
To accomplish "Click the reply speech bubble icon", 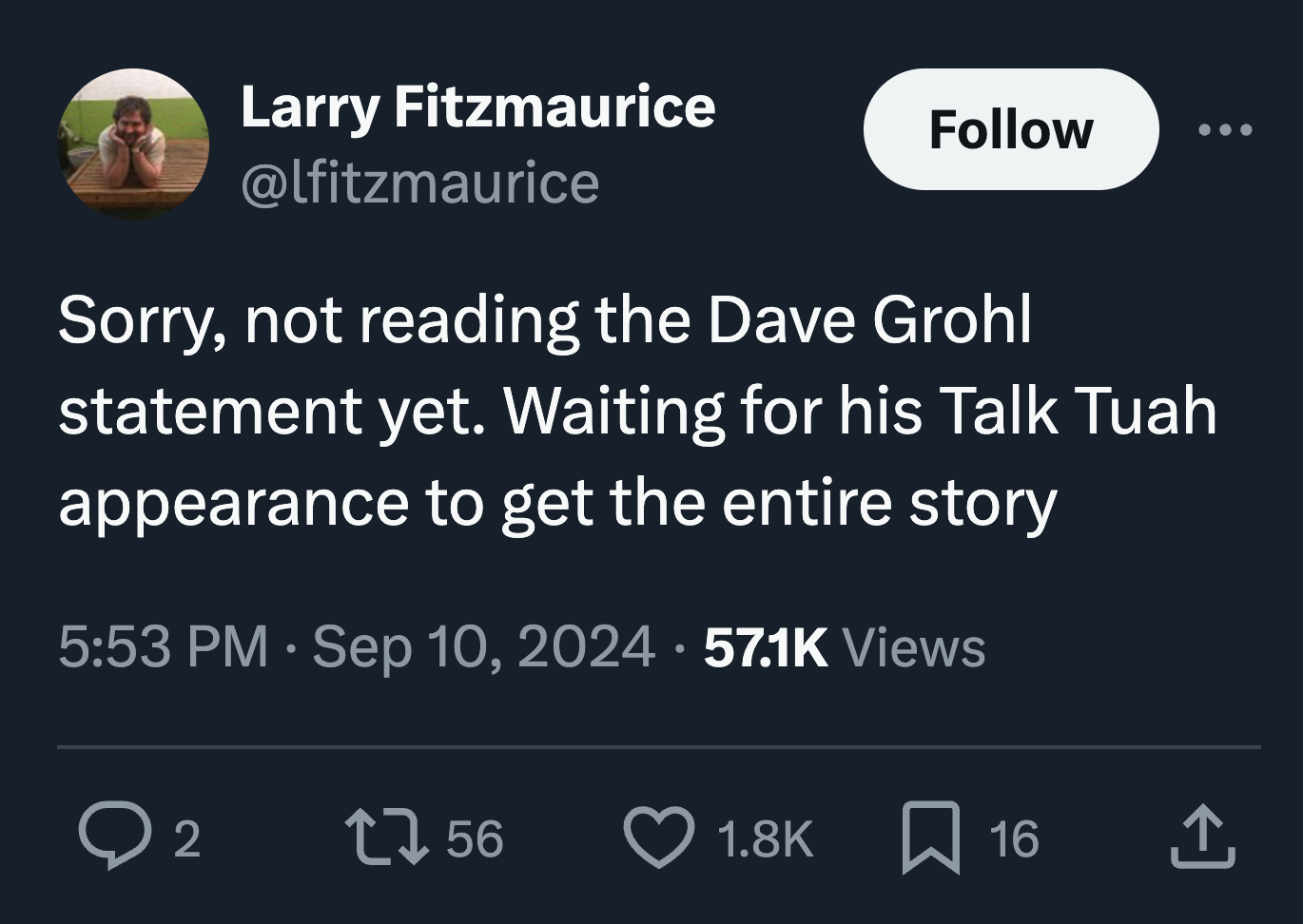I will point(112,837).
